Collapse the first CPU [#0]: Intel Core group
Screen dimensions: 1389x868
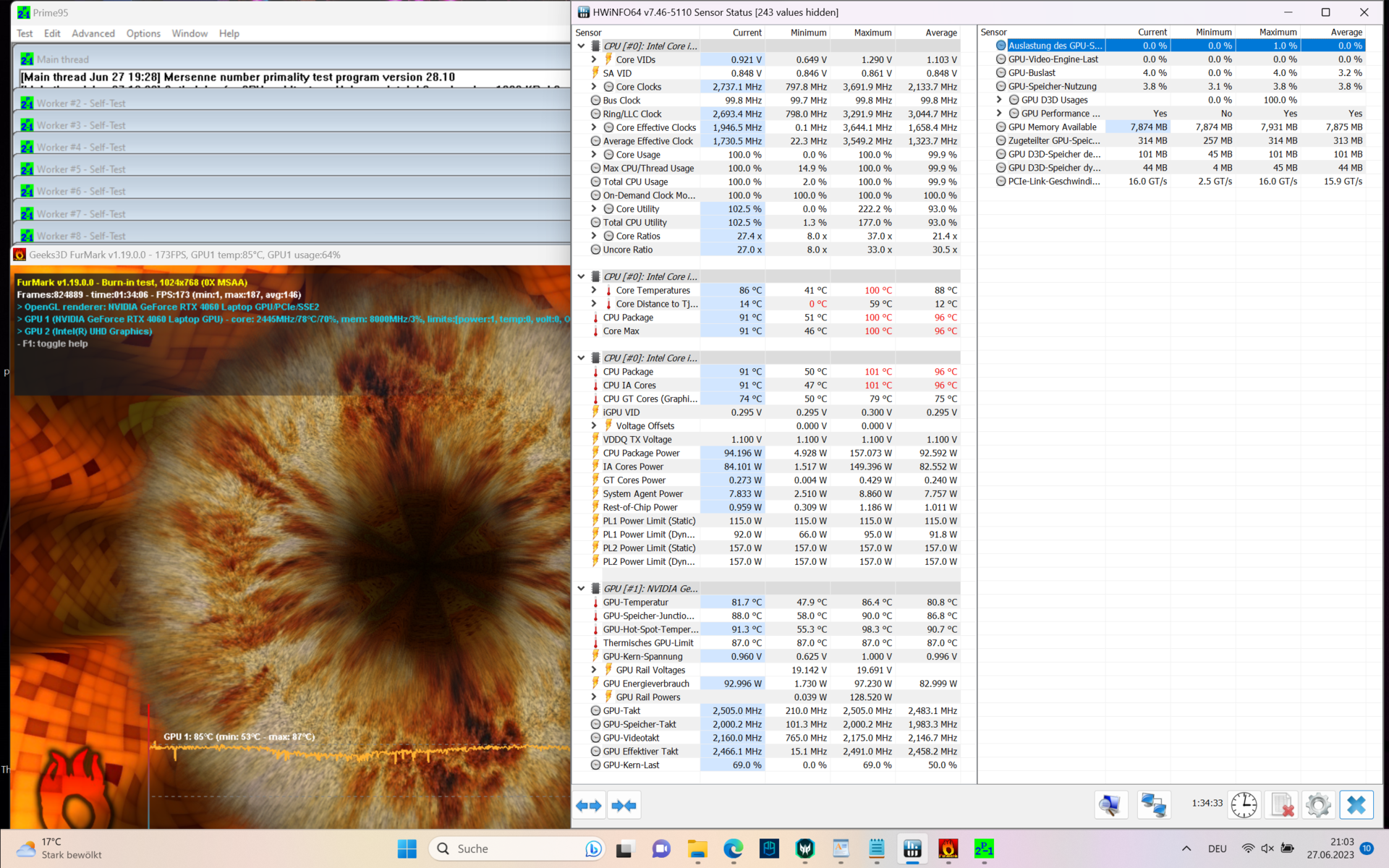coord(581,46)
